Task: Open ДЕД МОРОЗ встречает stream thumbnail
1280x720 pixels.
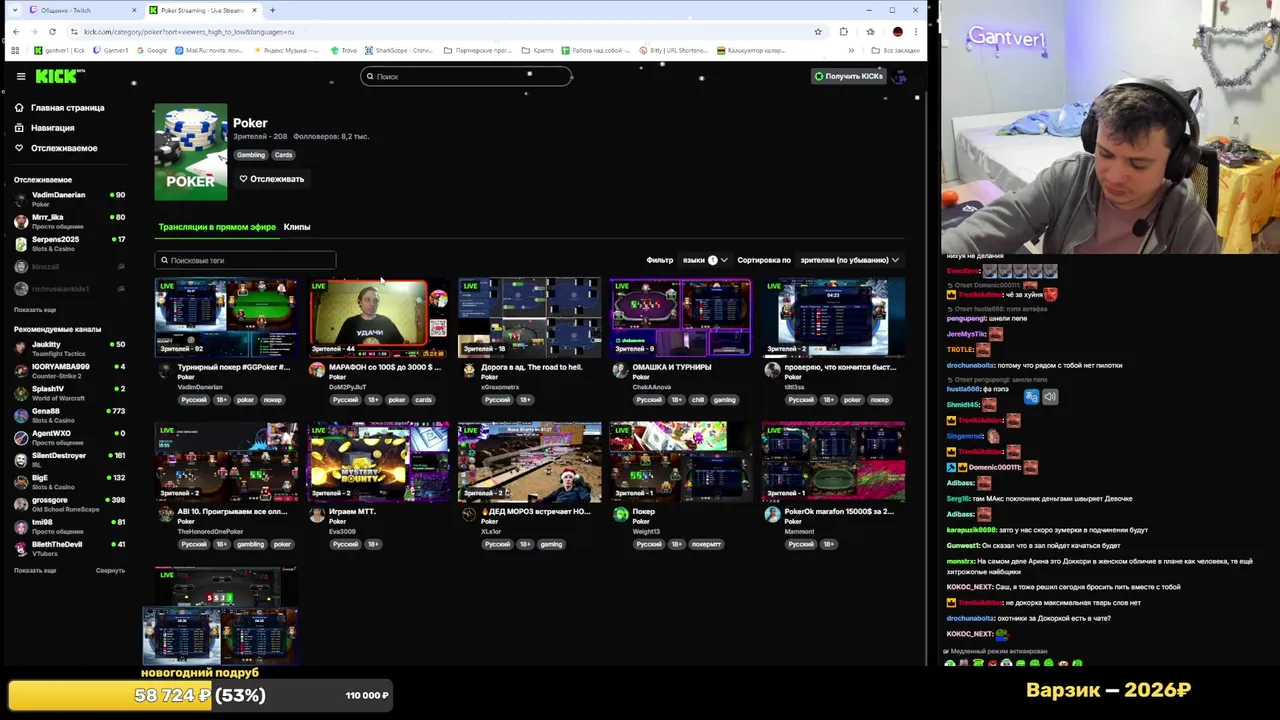Action: (530, 462)
